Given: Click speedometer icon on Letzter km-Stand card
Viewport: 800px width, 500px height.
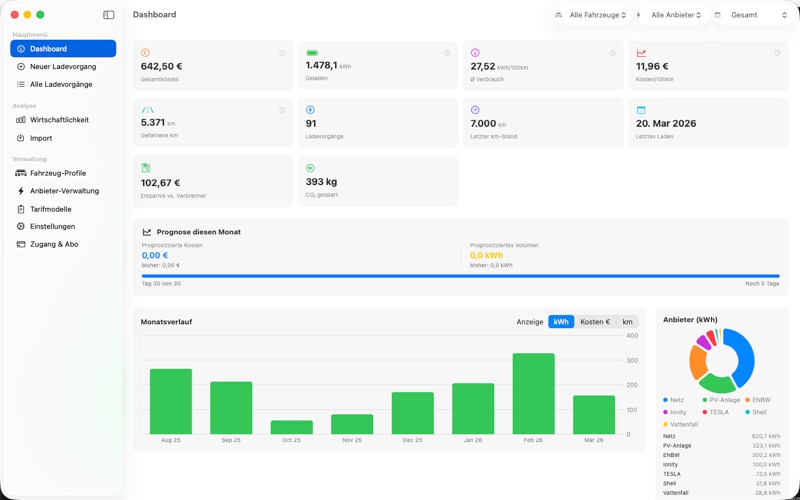Looking at the screenshot, I should click(x=475, y=110).
